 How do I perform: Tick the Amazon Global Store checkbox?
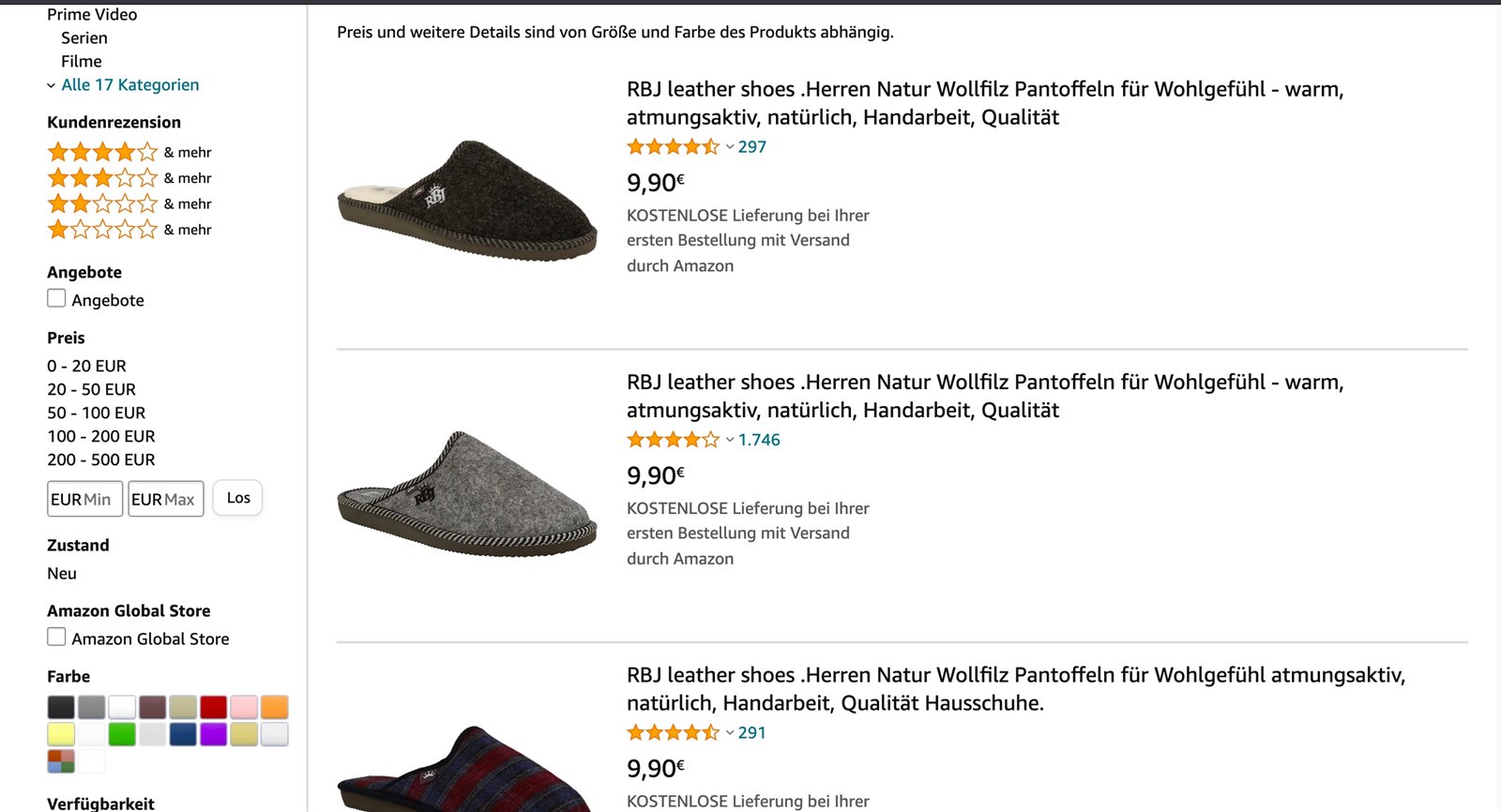[56, 638]
